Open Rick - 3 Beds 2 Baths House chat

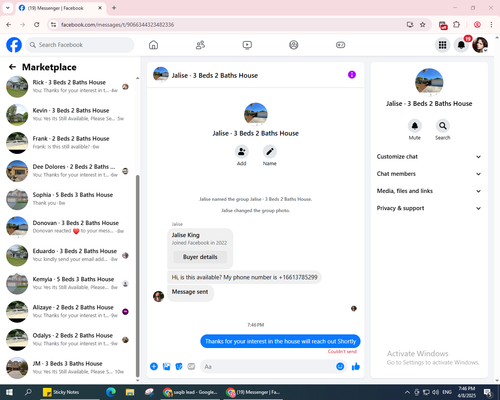coord(69,86)
